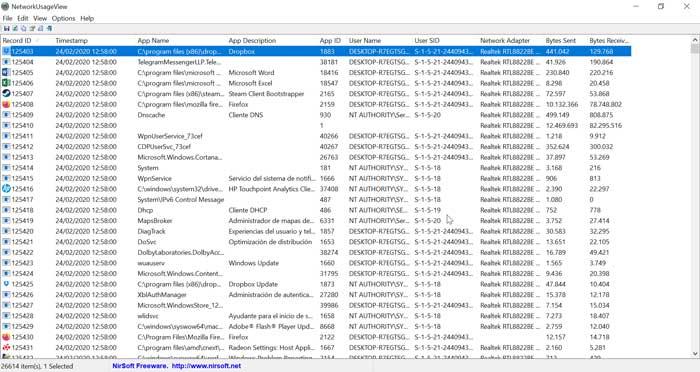Select the Steam Client Bootstrapper row icon
Screen dimensions: 700x372
6,94
